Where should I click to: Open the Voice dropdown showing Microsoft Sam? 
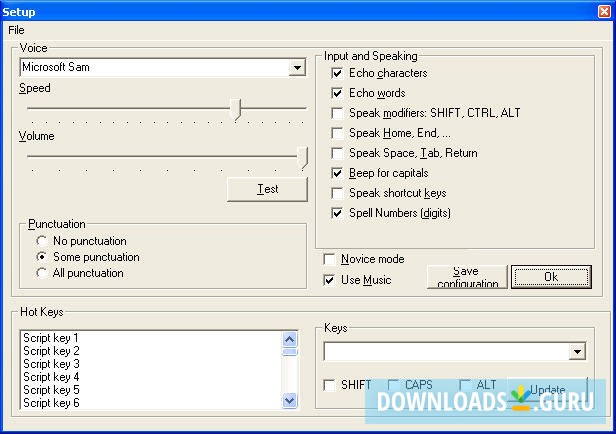(x=297, y=68)
